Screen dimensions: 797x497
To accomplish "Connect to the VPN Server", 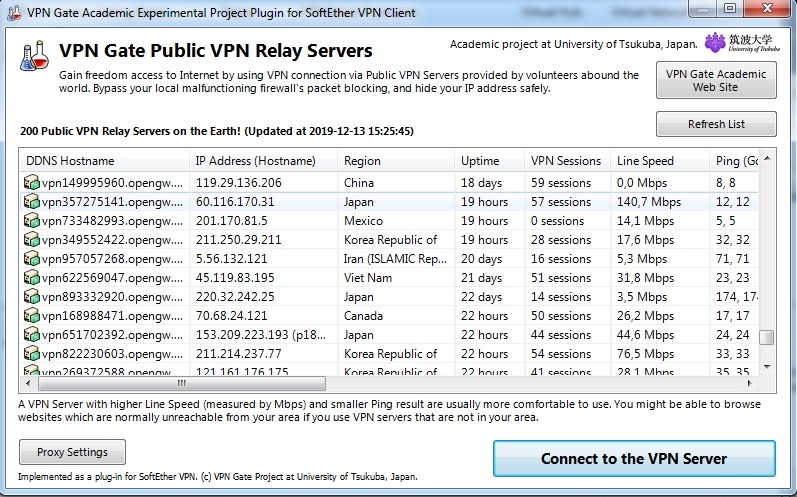I will click(x=634, y=458).
